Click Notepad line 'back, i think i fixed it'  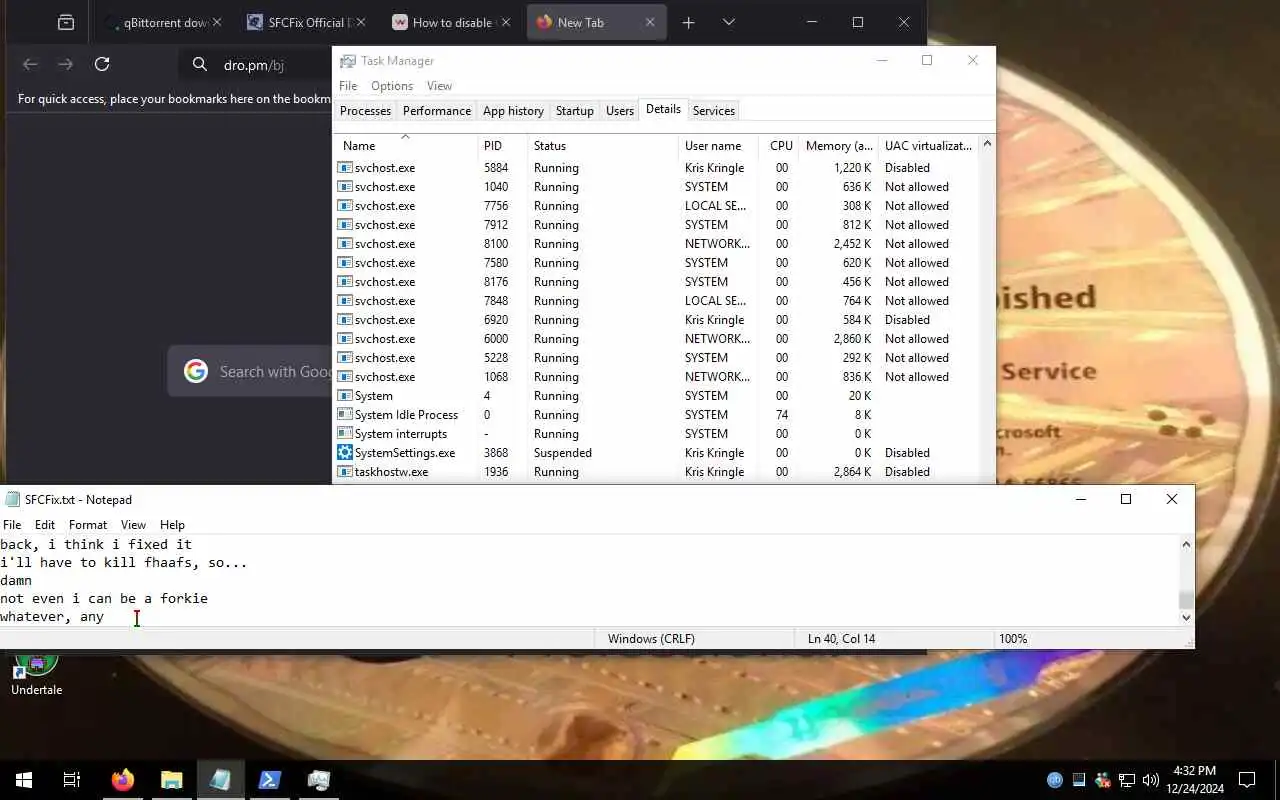pos(96,545)
